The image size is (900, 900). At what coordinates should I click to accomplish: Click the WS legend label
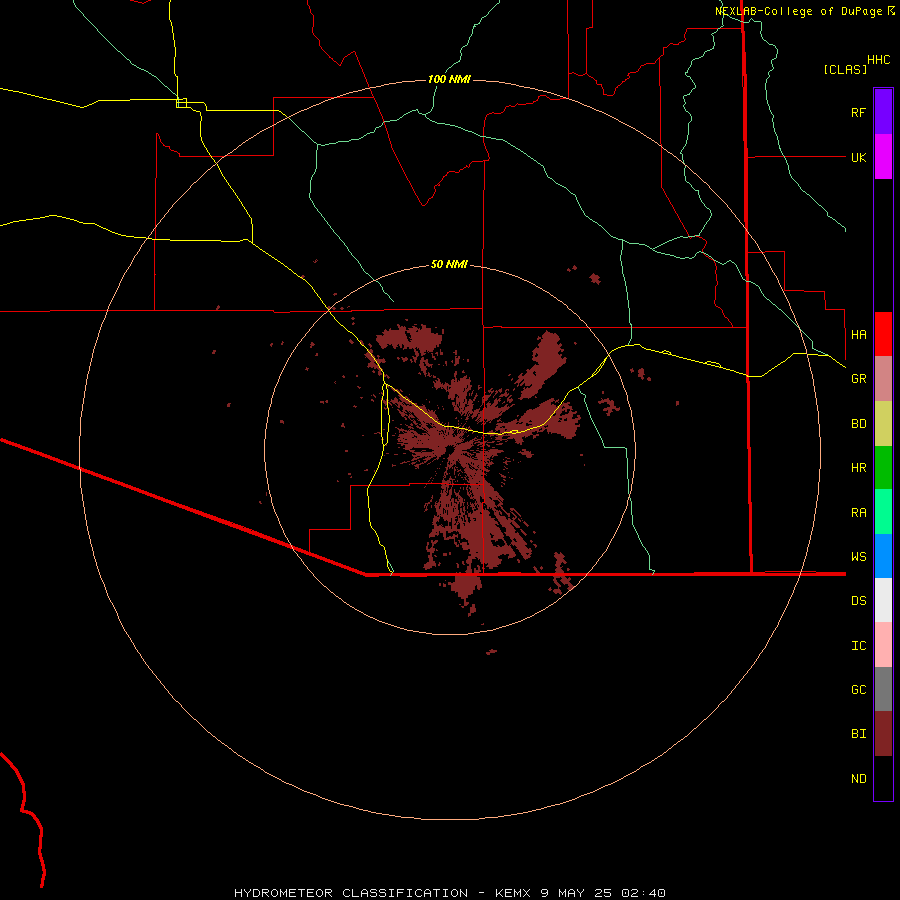tap(858, 557)
